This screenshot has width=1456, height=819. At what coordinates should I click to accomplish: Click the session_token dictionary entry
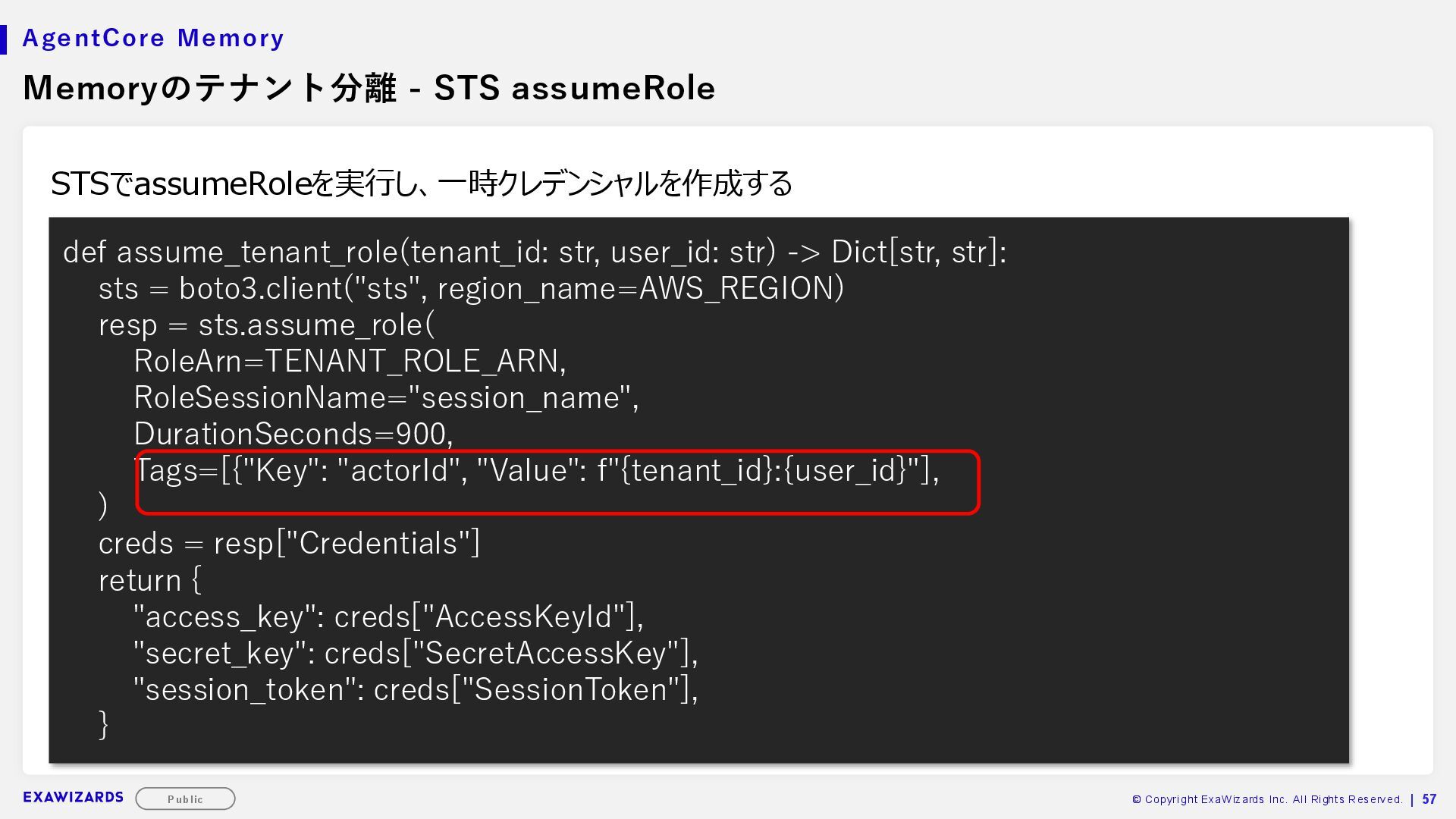416,689
